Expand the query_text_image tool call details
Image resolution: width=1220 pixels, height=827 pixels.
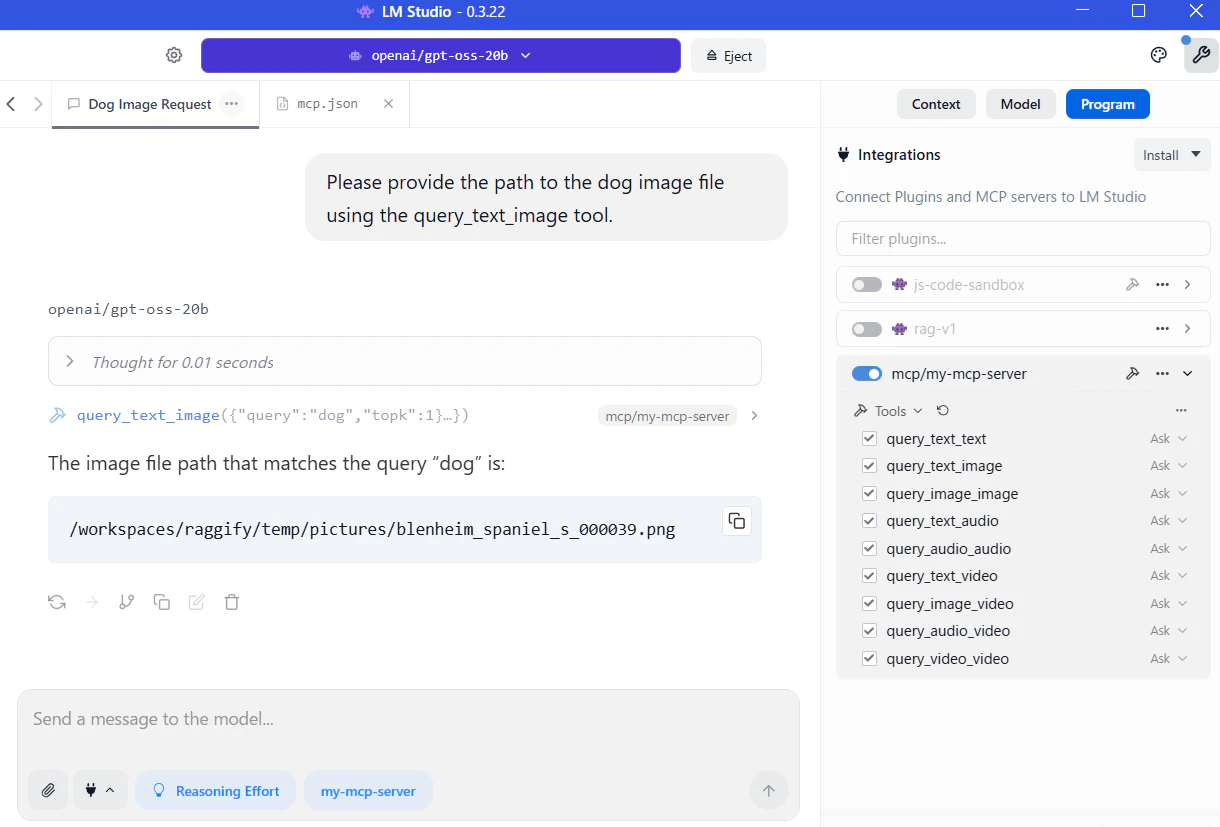pyautogui.click(x=754, y=416)
